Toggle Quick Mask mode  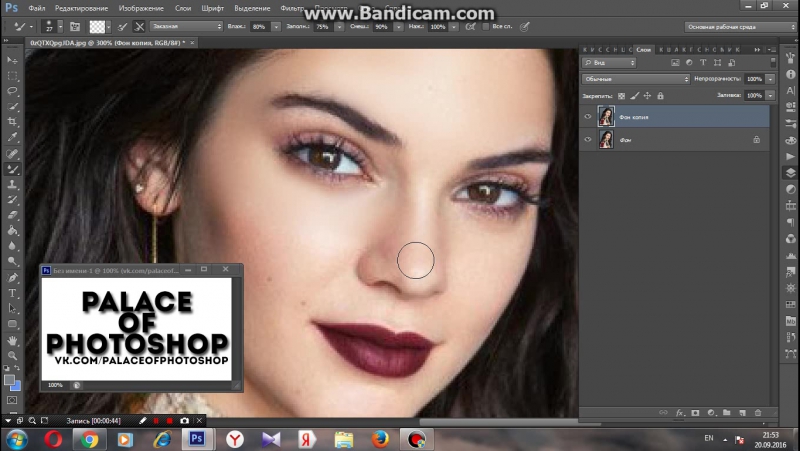[12, 400]
